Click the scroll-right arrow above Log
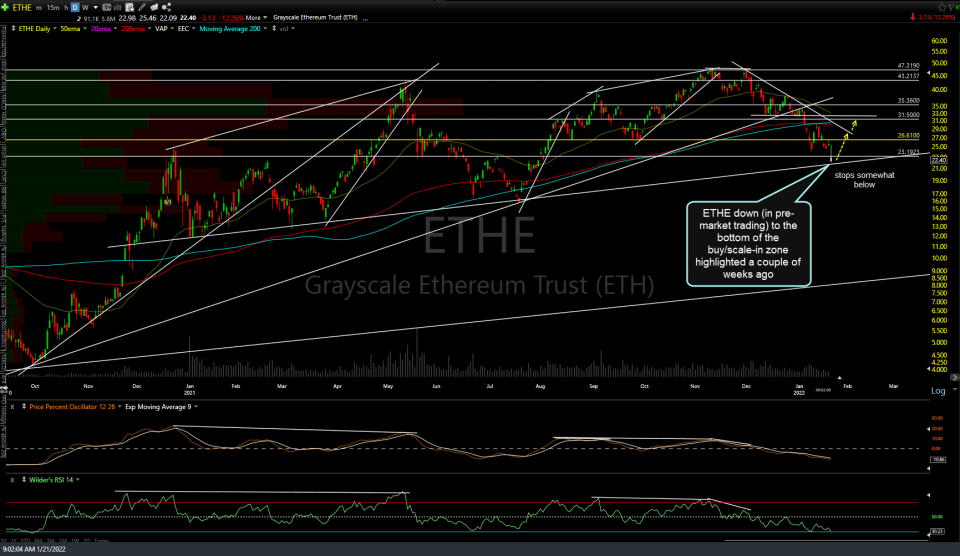960x556 pixels. [x=954, y=377]
